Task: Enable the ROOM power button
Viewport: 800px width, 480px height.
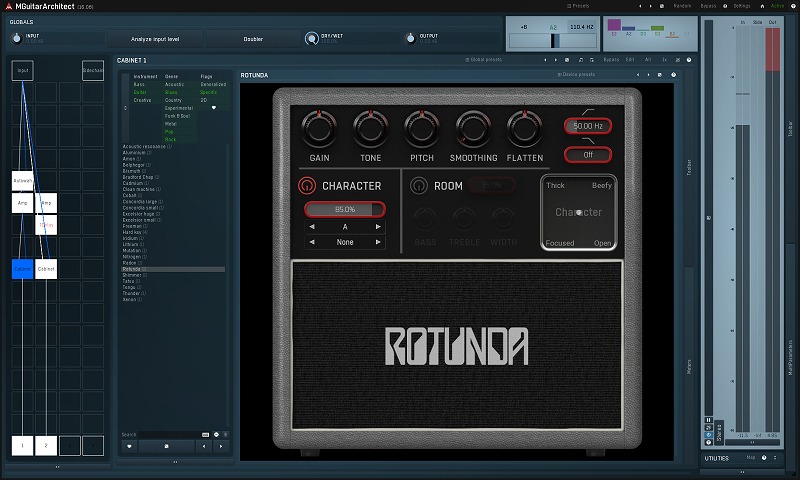Action: coord(418,186)
